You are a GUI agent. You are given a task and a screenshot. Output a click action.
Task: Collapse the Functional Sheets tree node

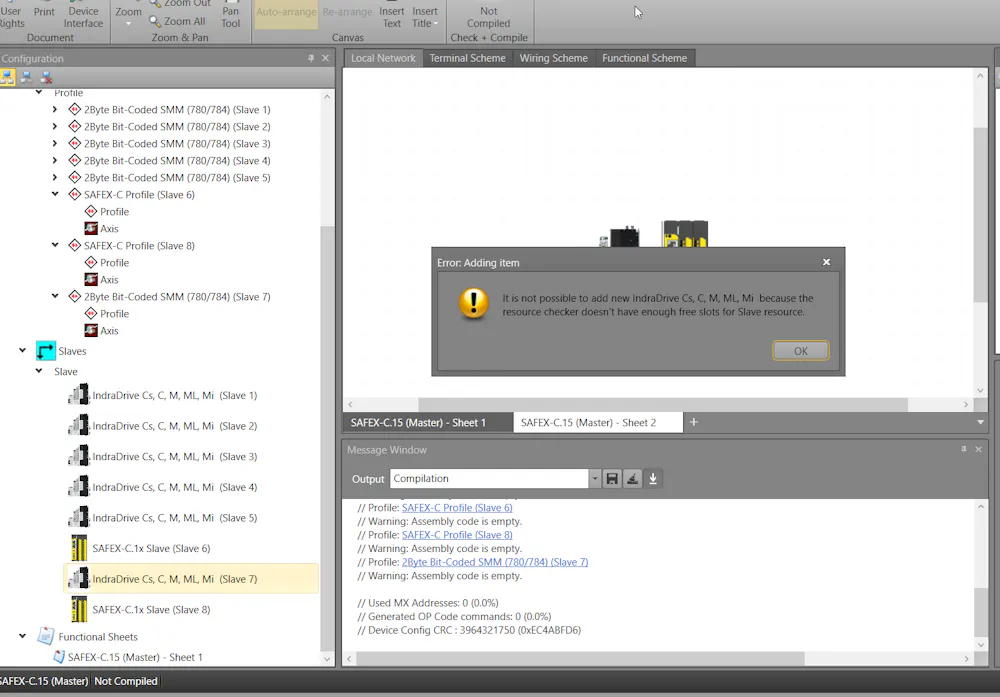pos(22,636)
